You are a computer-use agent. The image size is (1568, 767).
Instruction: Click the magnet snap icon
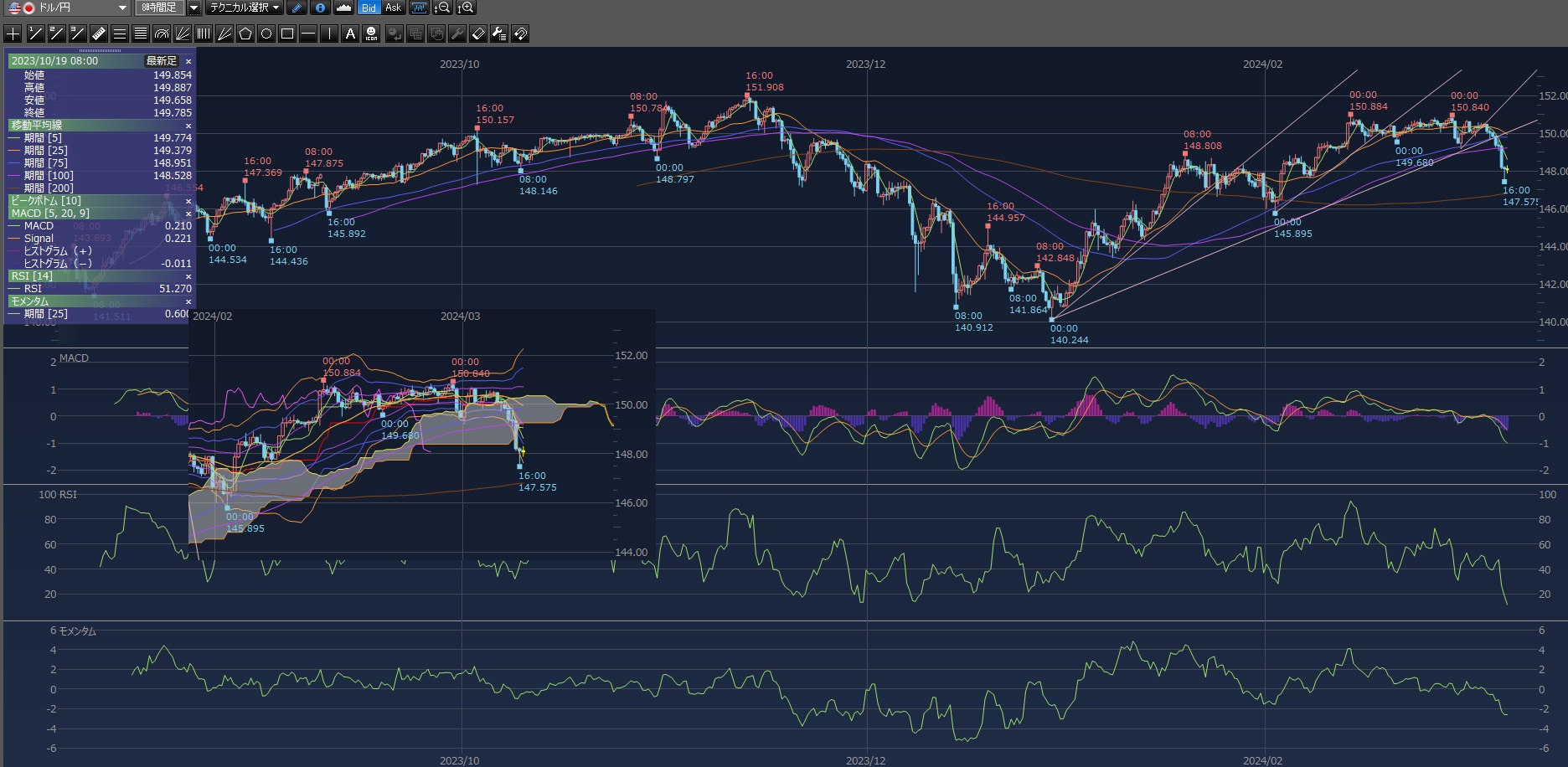[520, 33]
